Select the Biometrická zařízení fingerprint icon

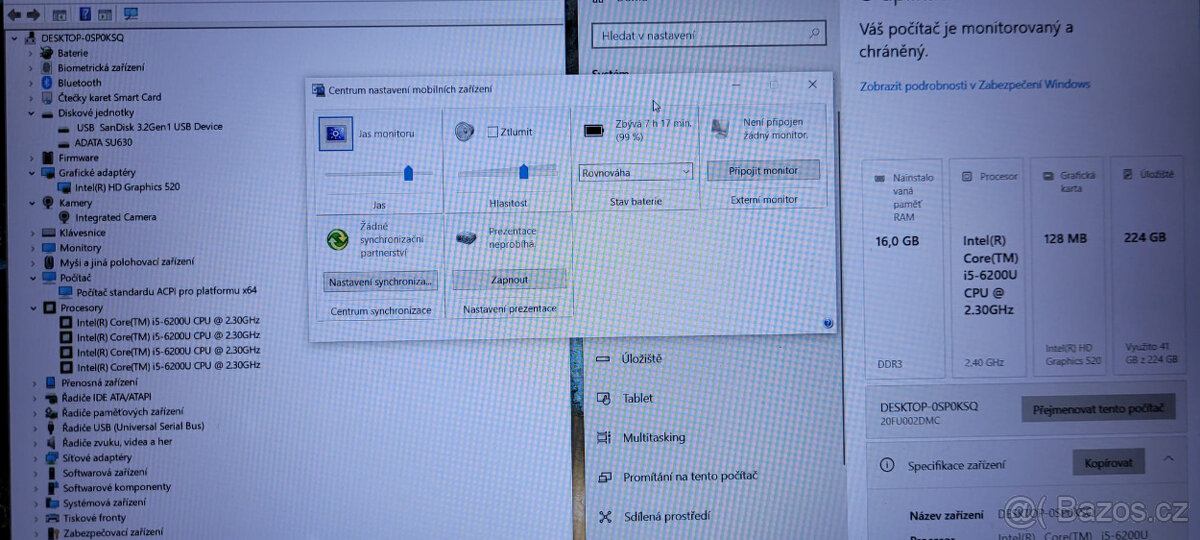click(47, 67)
